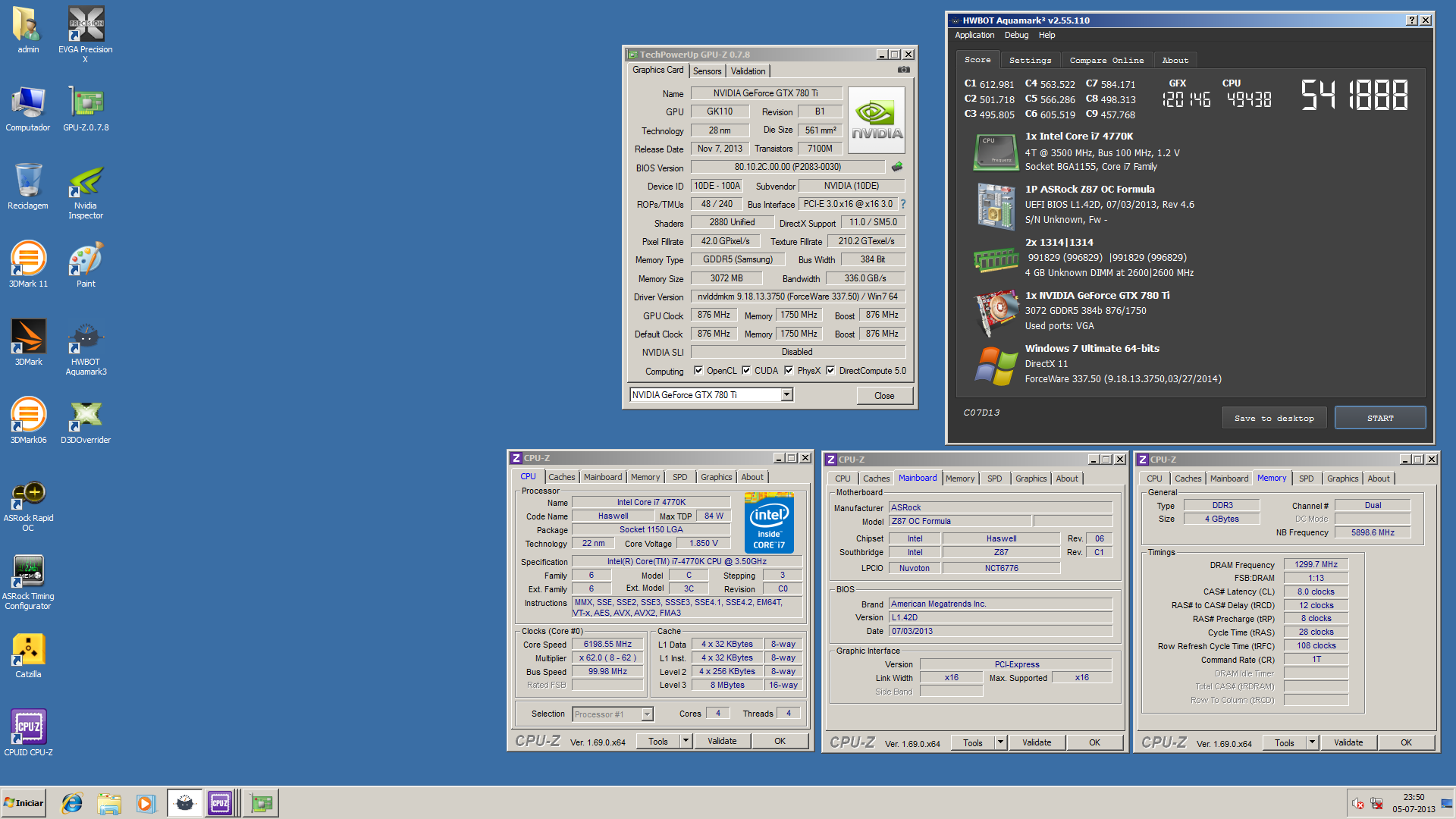This screenshot has height=819, width=1456.
Task: Open the Computador desktop icon
Action: point(28,108)
